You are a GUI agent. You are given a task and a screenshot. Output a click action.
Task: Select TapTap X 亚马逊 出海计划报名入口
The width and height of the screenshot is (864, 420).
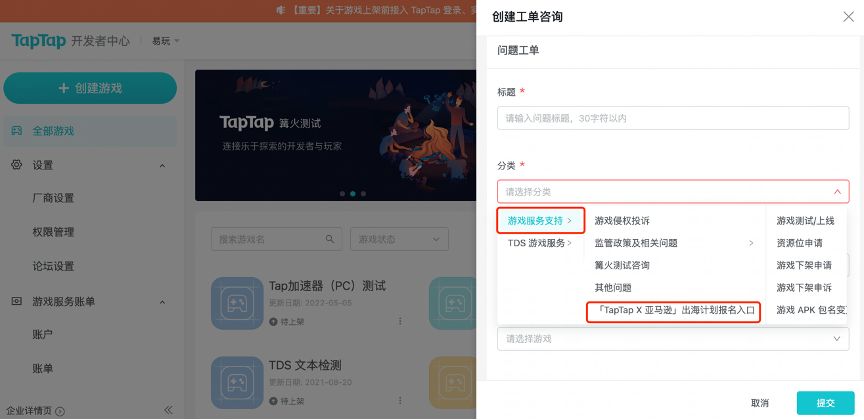[x=674, y=310]
